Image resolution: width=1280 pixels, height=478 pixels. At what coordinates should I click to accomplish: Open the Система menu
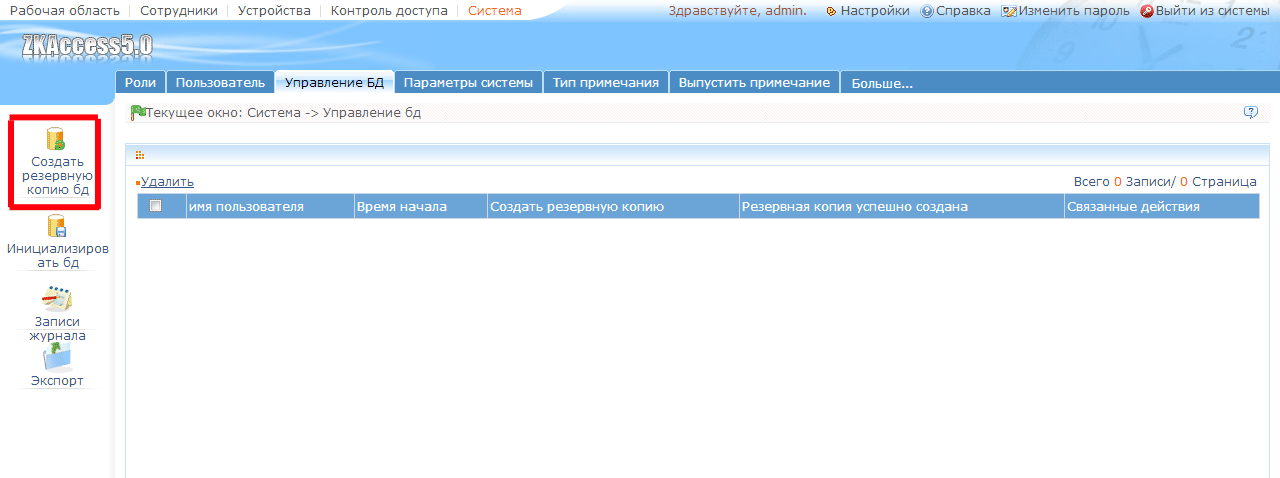[x=495, y=10]
